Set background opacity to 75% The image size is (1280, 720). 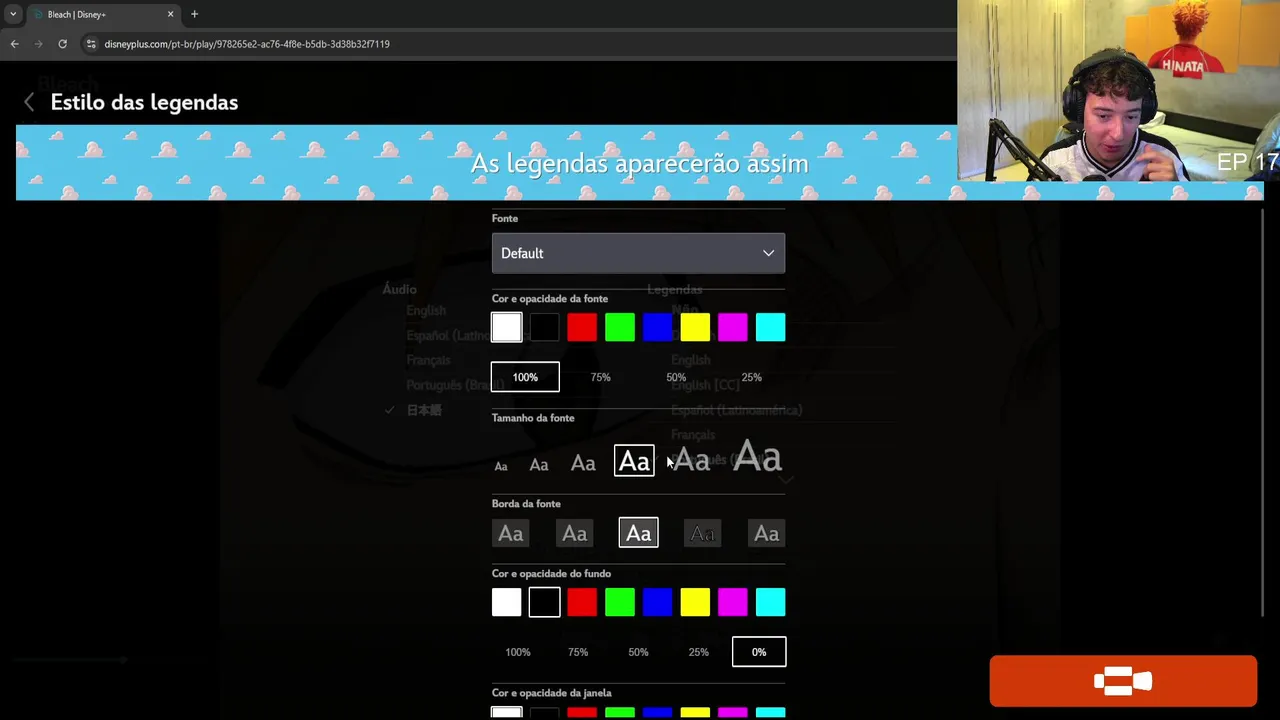coord(578,652)
